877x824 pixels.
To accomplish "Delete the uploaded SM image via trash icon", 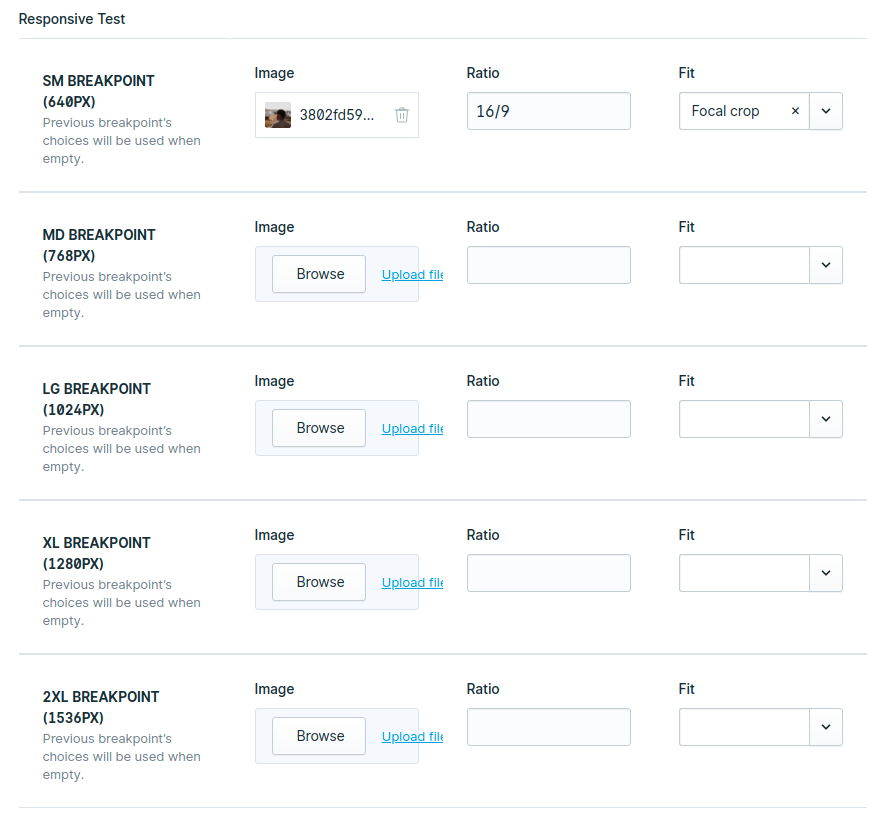I will pos(402,115).
